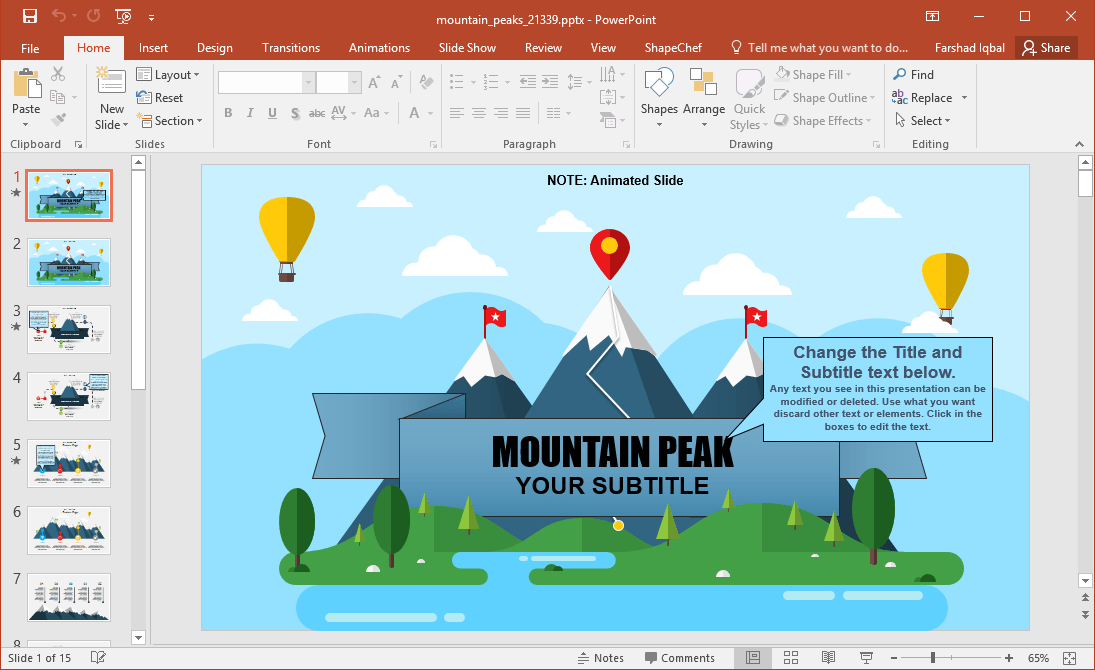Select slide 3 thumbnail

pos(69,329)
